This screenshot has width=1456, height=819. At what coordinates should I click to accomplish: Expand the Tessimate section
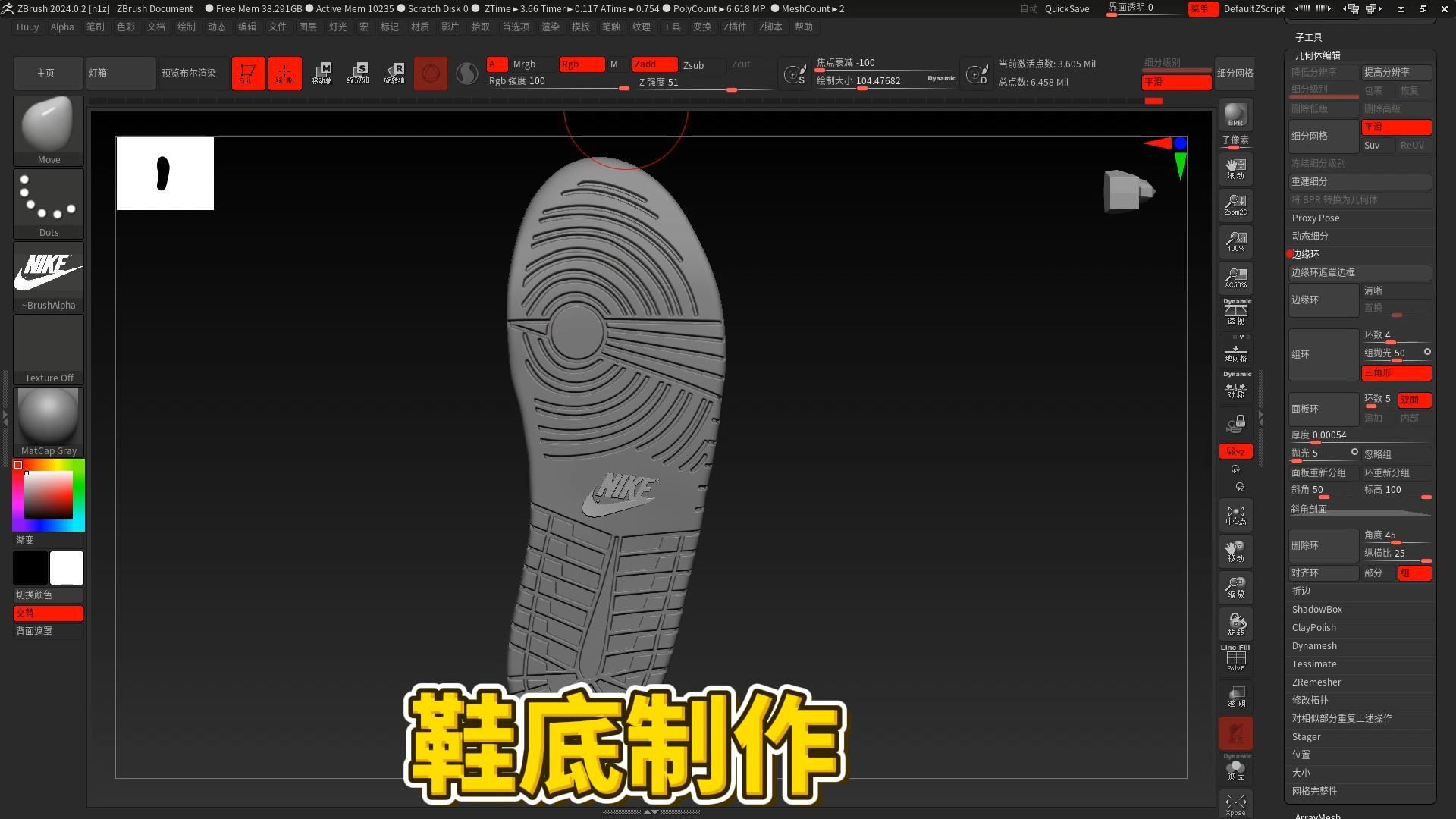1314,664
